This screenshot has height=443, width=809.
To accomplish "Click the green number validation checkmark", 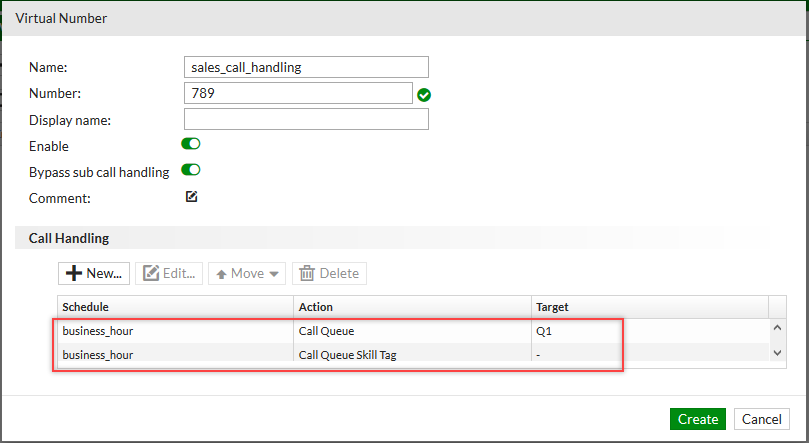I will [x=424, y=95].
